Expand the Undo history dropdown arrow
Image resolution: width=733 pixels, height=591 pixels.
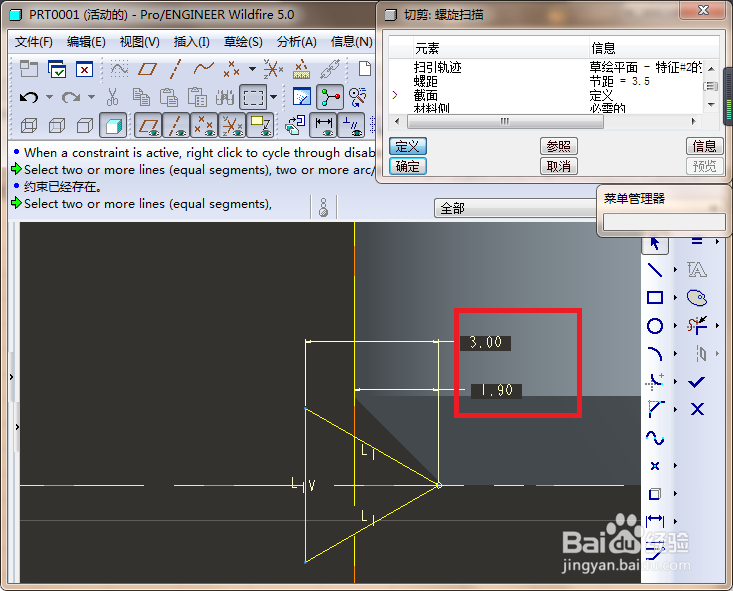49,97
